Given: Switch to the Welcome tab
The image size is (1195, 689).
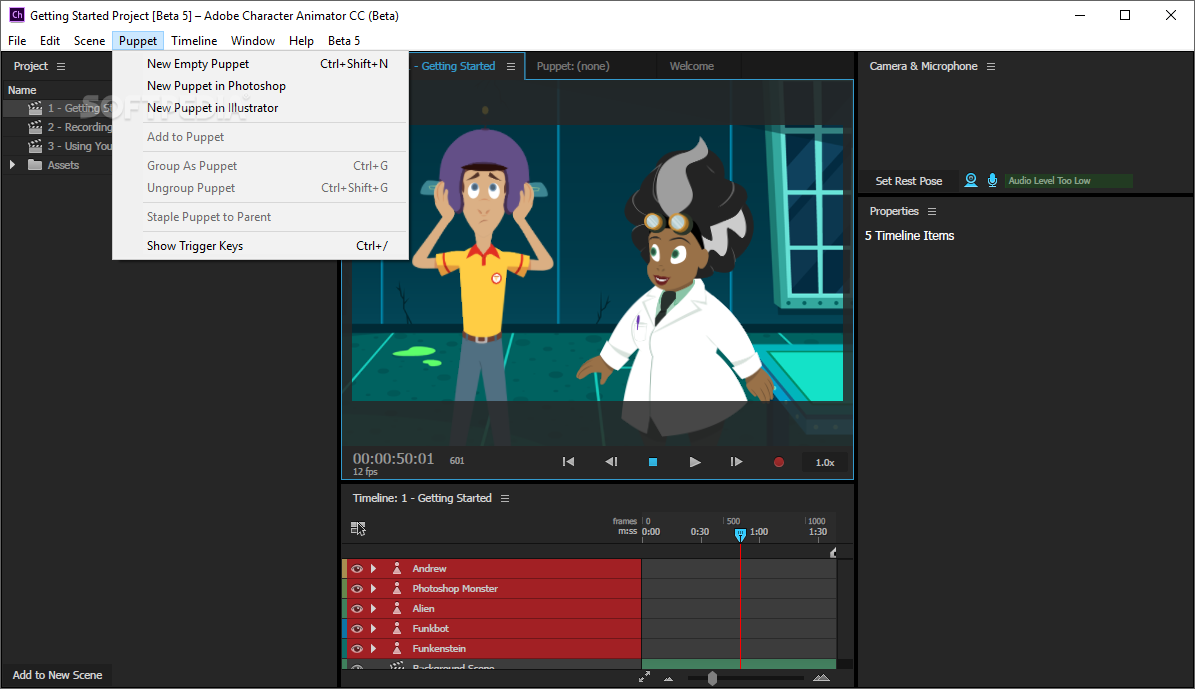Looking at the screenshot, I should [691, 66].
